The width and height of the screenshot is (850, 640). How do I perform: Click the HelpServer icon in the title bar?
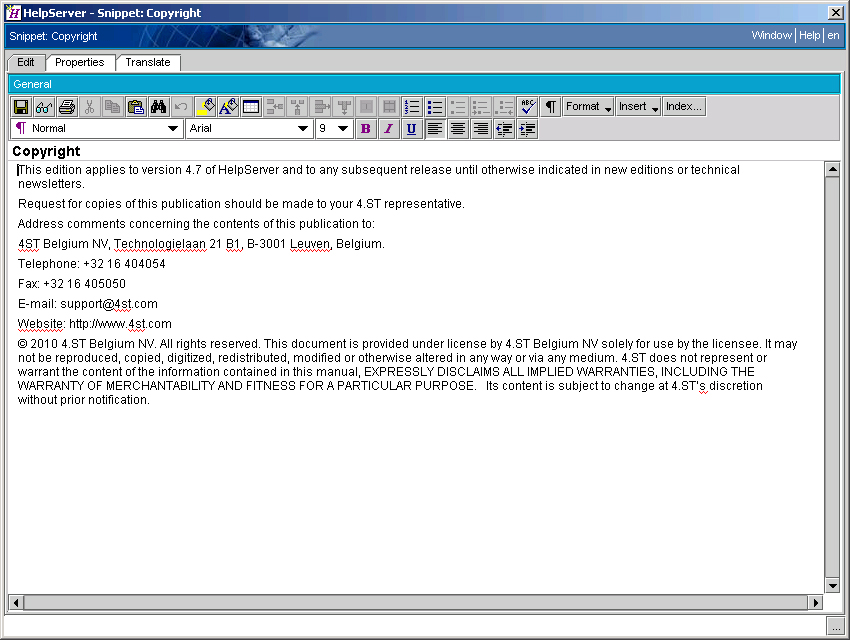[x=13, y=12]
